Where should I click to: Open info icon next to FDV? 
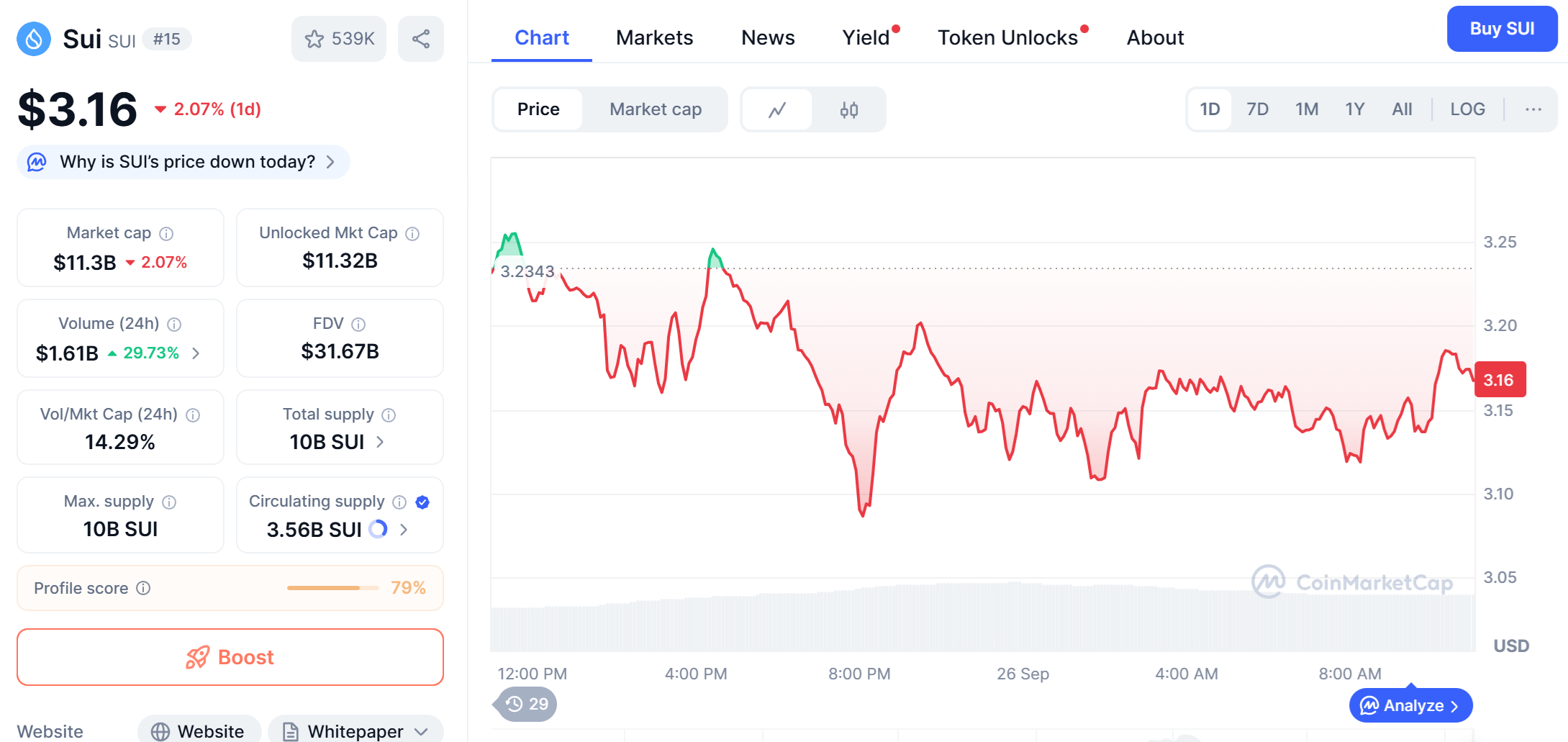(358, 325)
